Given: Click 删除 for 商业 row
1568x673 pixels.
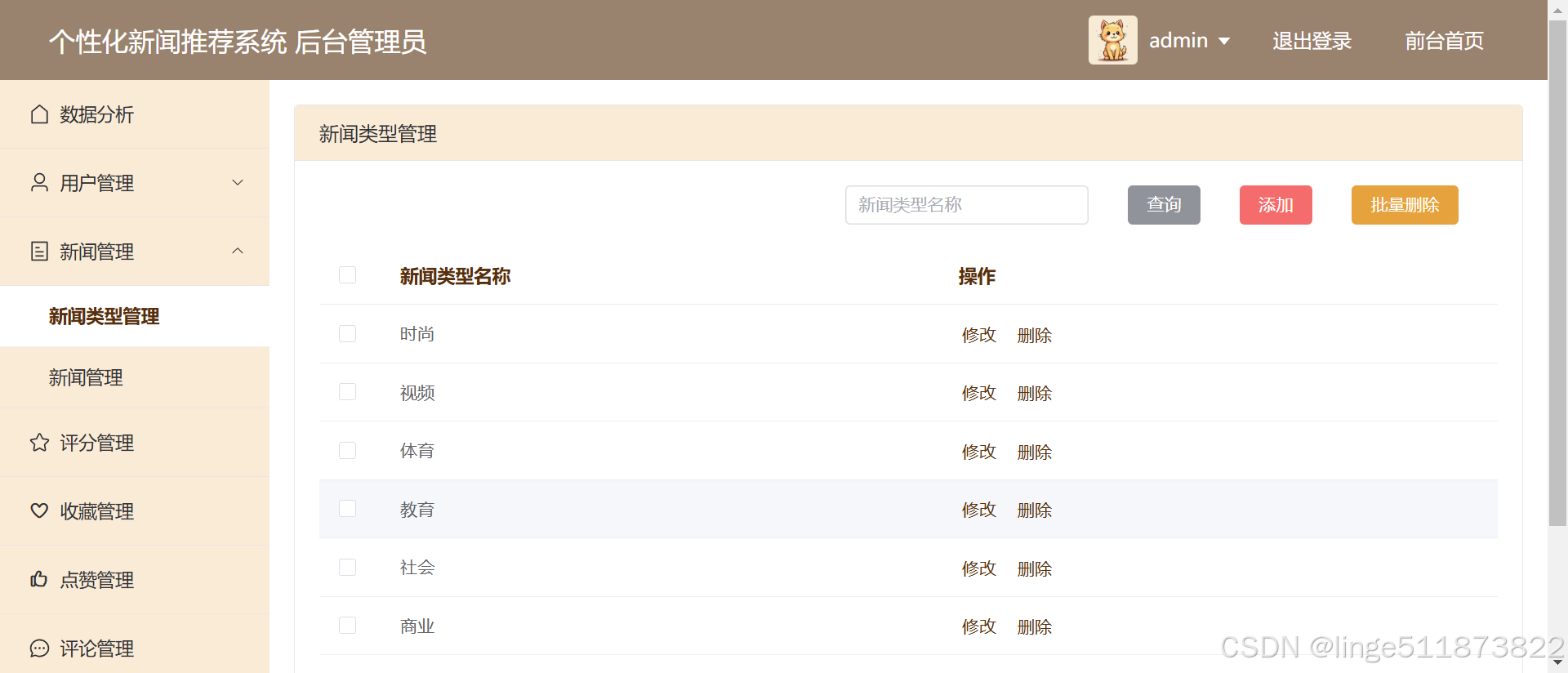Looking at the screenshot, I should (1035, 626).
